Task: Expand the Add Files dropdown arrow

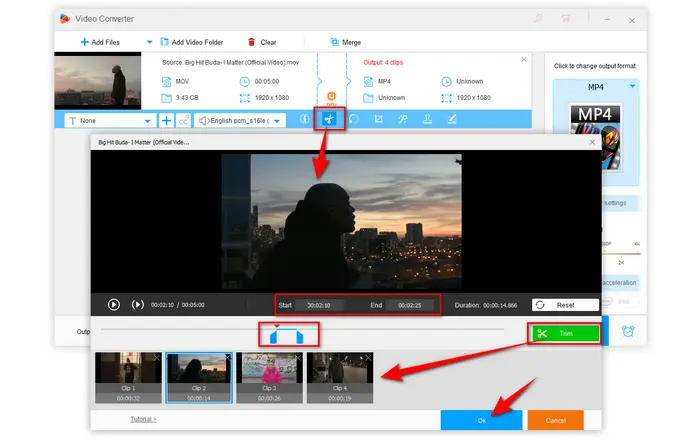Action: coord(149,42)
